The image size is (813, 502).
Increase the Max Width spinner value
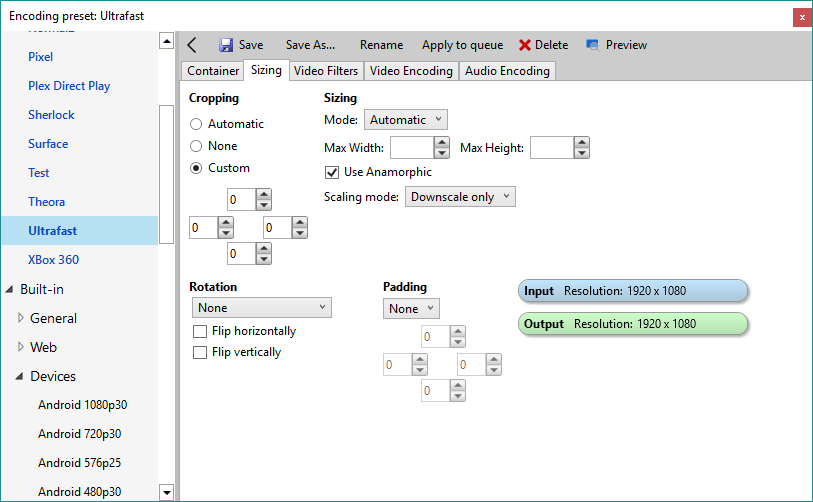pos(441,143)
